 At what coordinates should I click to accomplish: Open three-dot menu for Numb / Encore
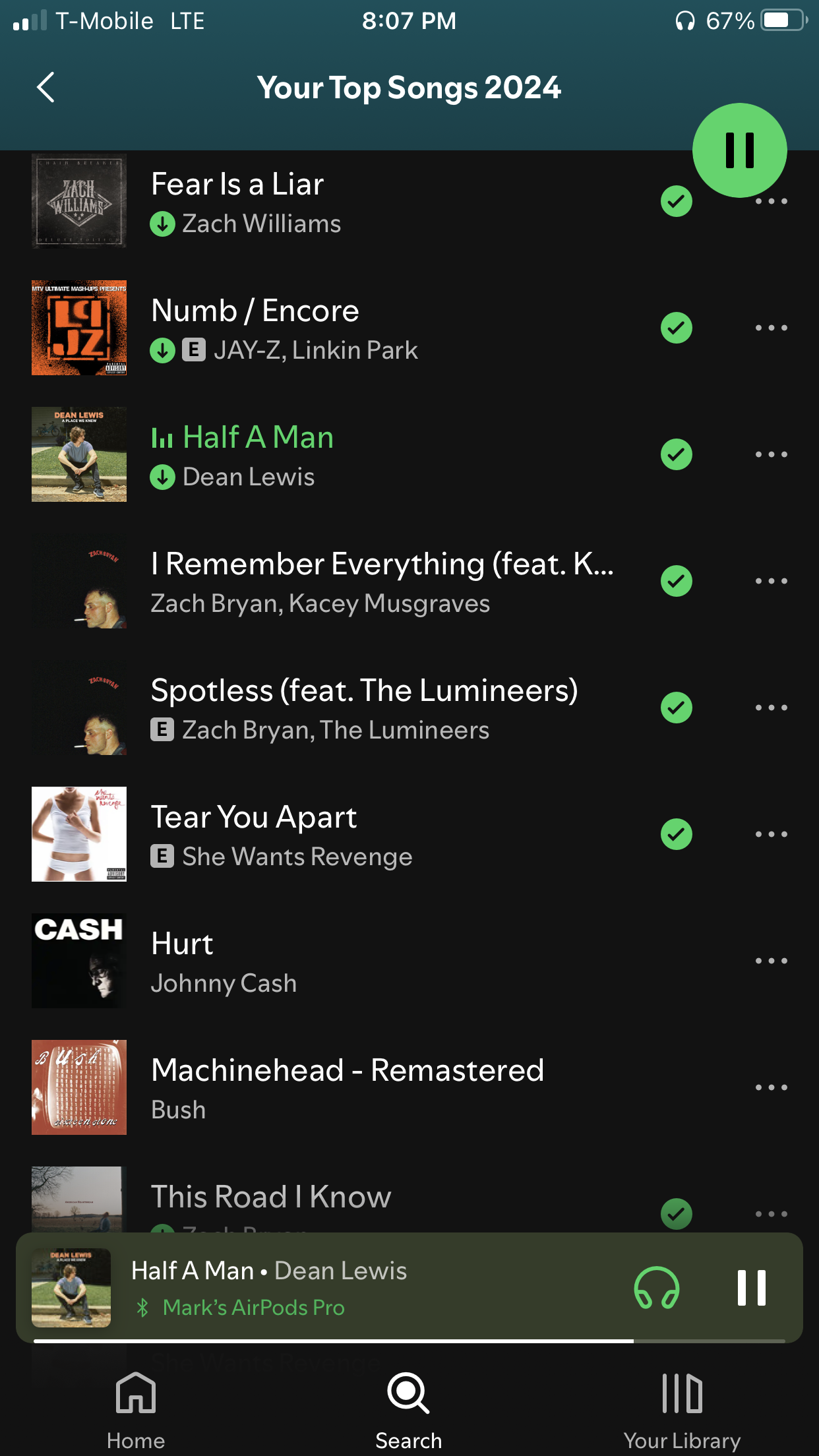(x=771, y=328)
